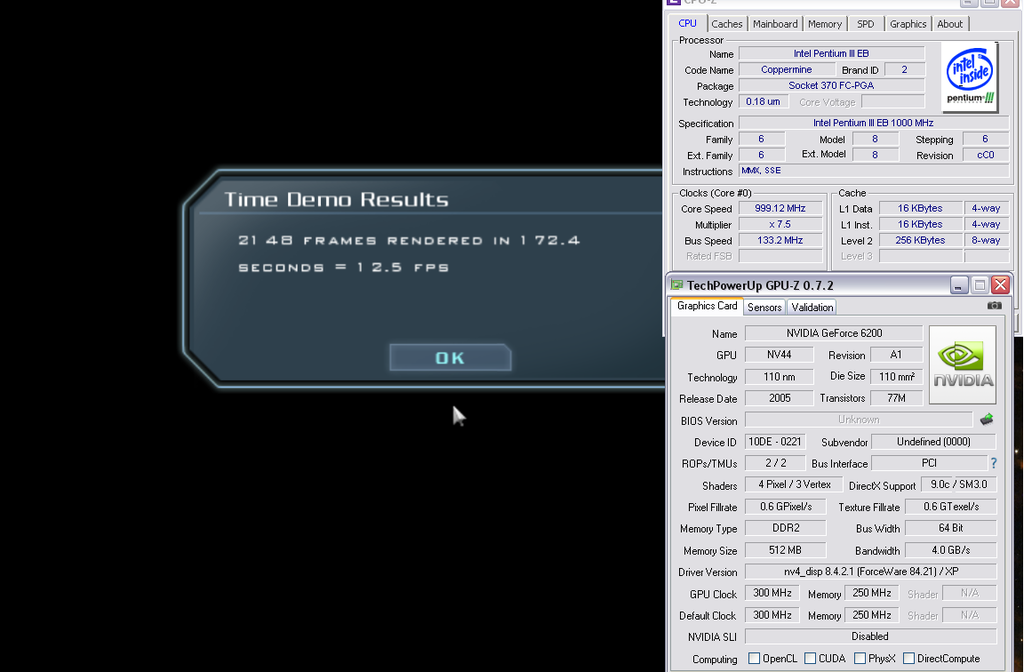Viewport: 1024px width, 672px height.
Task: Click the Release Date value 2005
Action: point(779,398)
